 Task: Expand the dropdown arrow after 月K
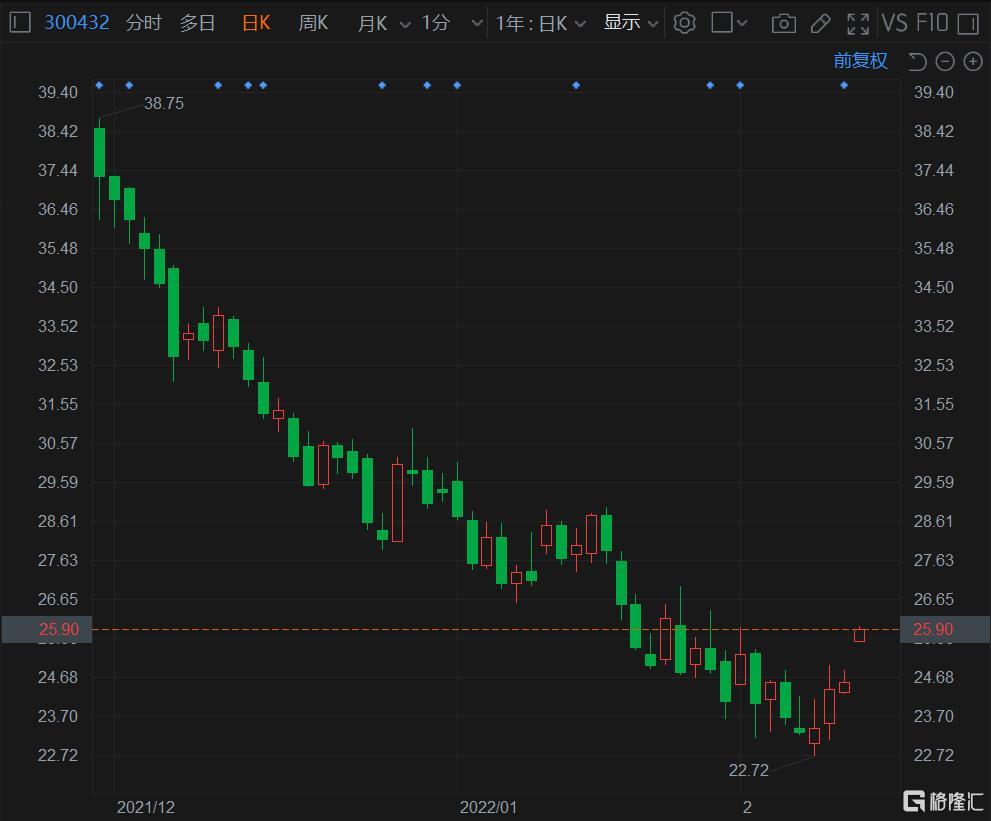(x=406, y=25)
